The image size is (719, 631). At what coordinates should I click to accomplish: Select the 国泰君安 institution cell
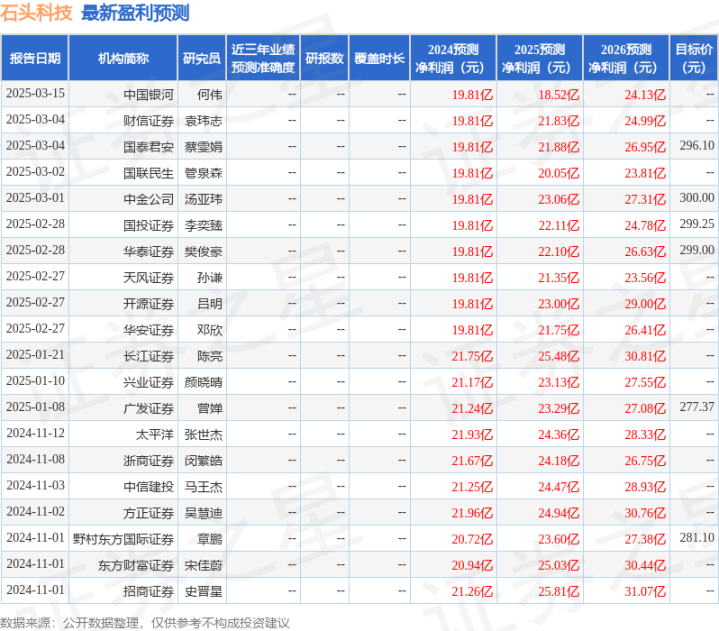[x=123, y=147]
